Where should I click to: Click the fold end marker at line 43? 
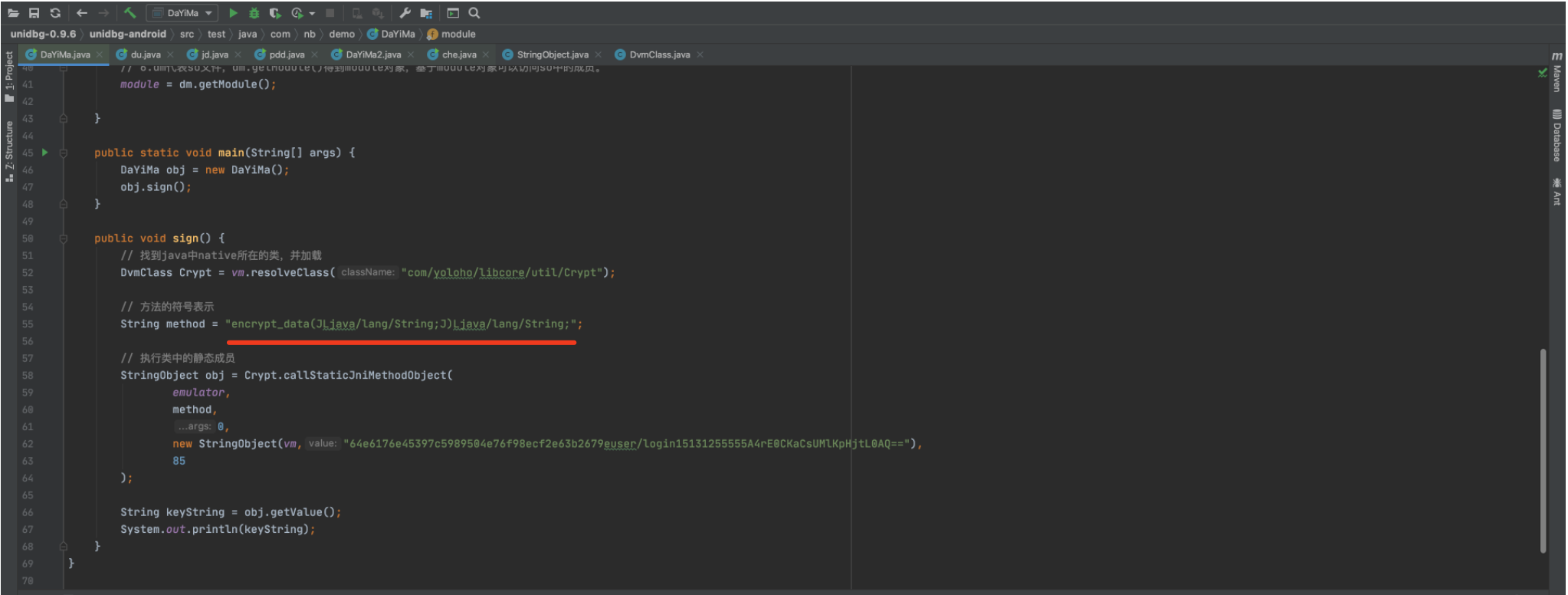pos(64,119)
